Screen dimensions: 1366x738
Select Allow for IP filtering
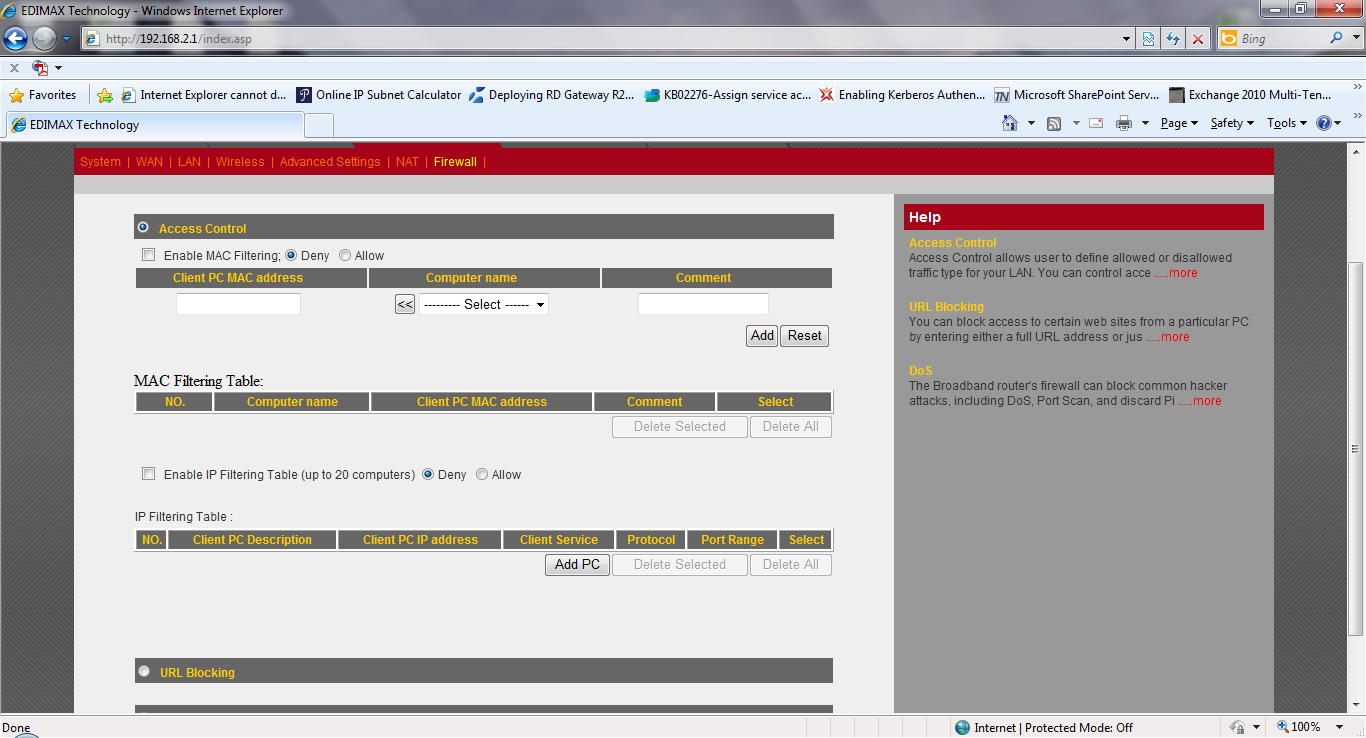pyautogui.click(x=482, y=474)
